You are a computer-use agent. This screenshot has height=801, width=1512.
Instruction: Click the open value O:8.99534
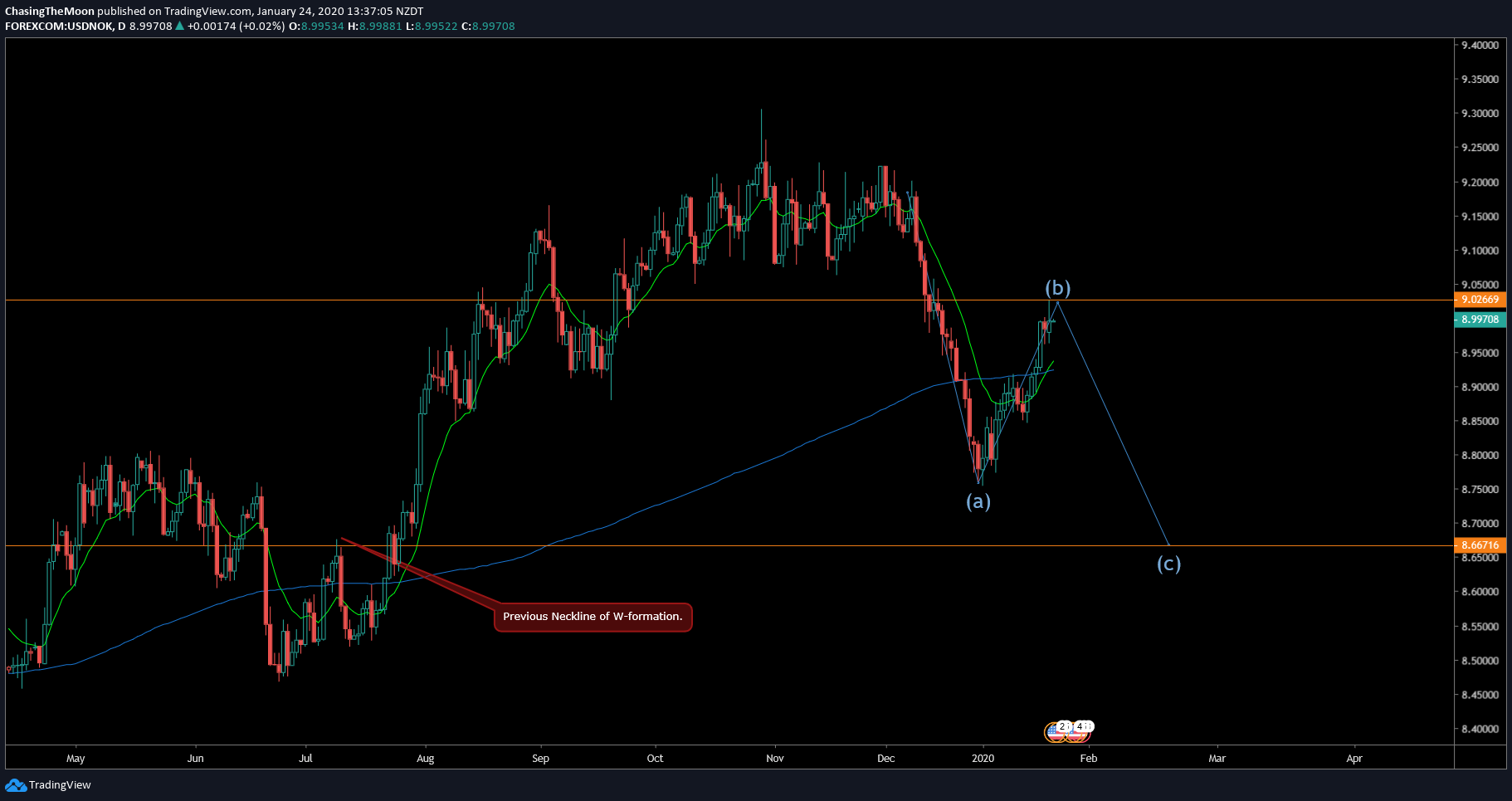point(316,26)
